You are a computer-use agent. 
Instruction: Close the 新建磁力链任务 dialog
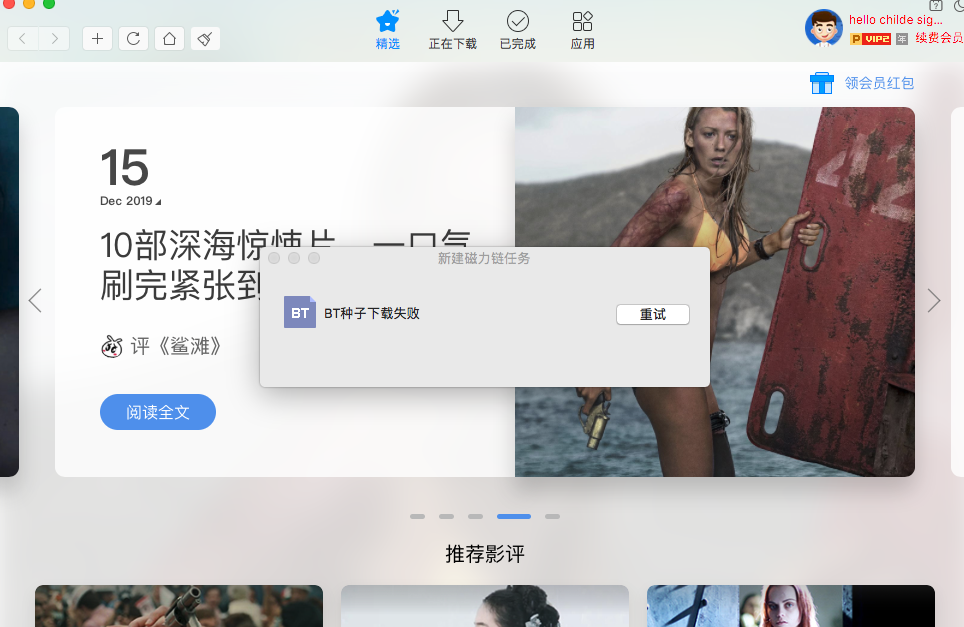click(274, 259)
